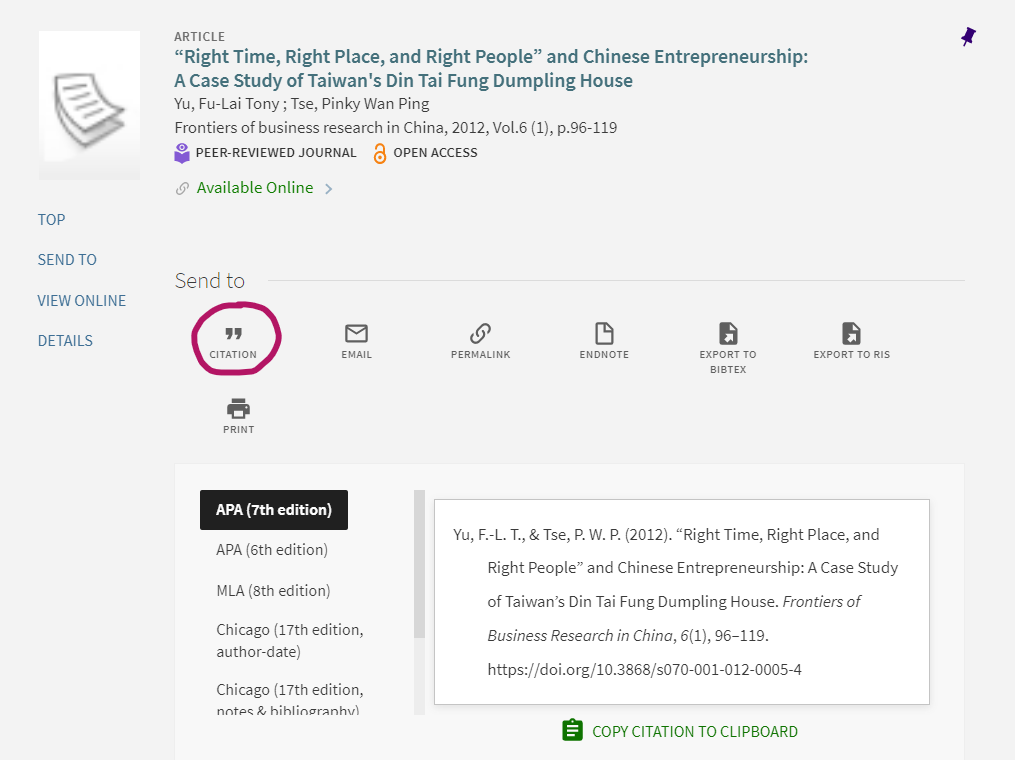This screenshot has width=1015, height=760.
Task: Jump to the SEND TO section
Action: click(x=67, y=259)
